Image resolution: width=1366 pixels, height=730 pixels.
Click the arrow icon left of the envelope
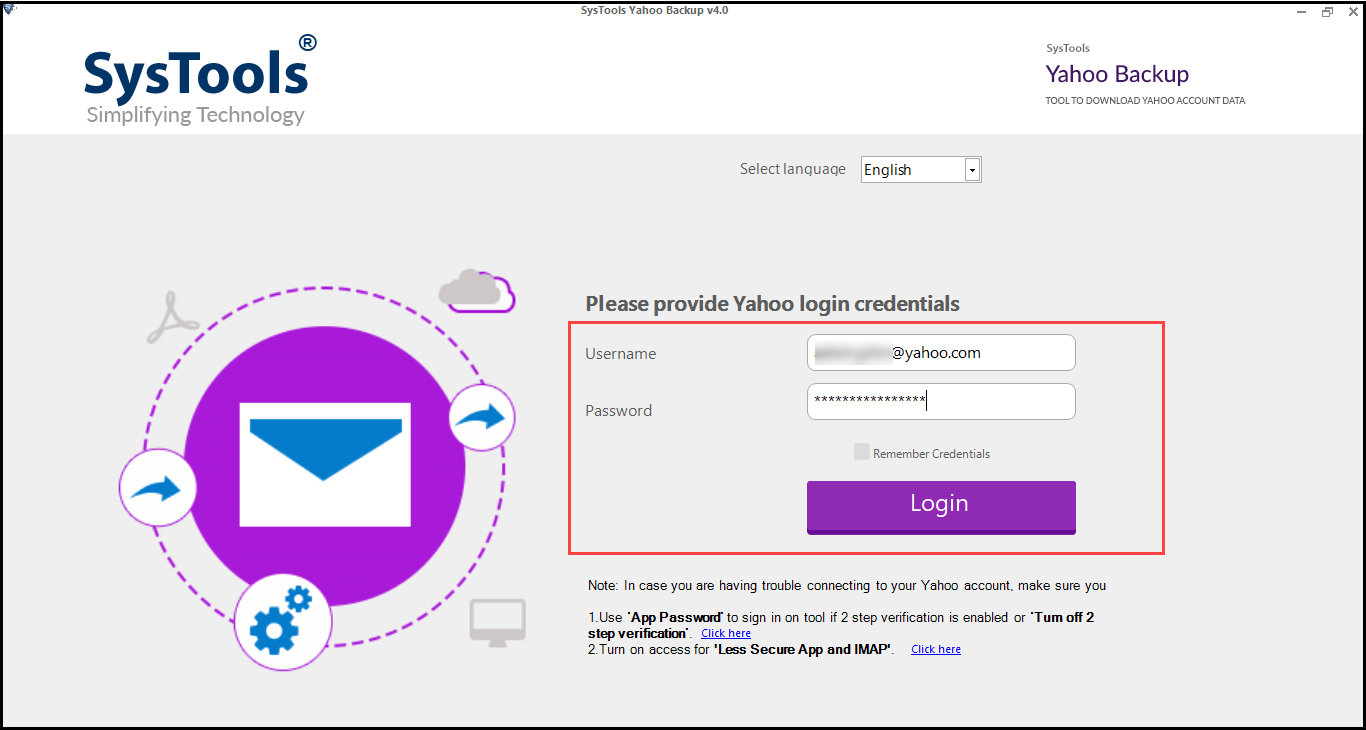click(x=157, y=489)
